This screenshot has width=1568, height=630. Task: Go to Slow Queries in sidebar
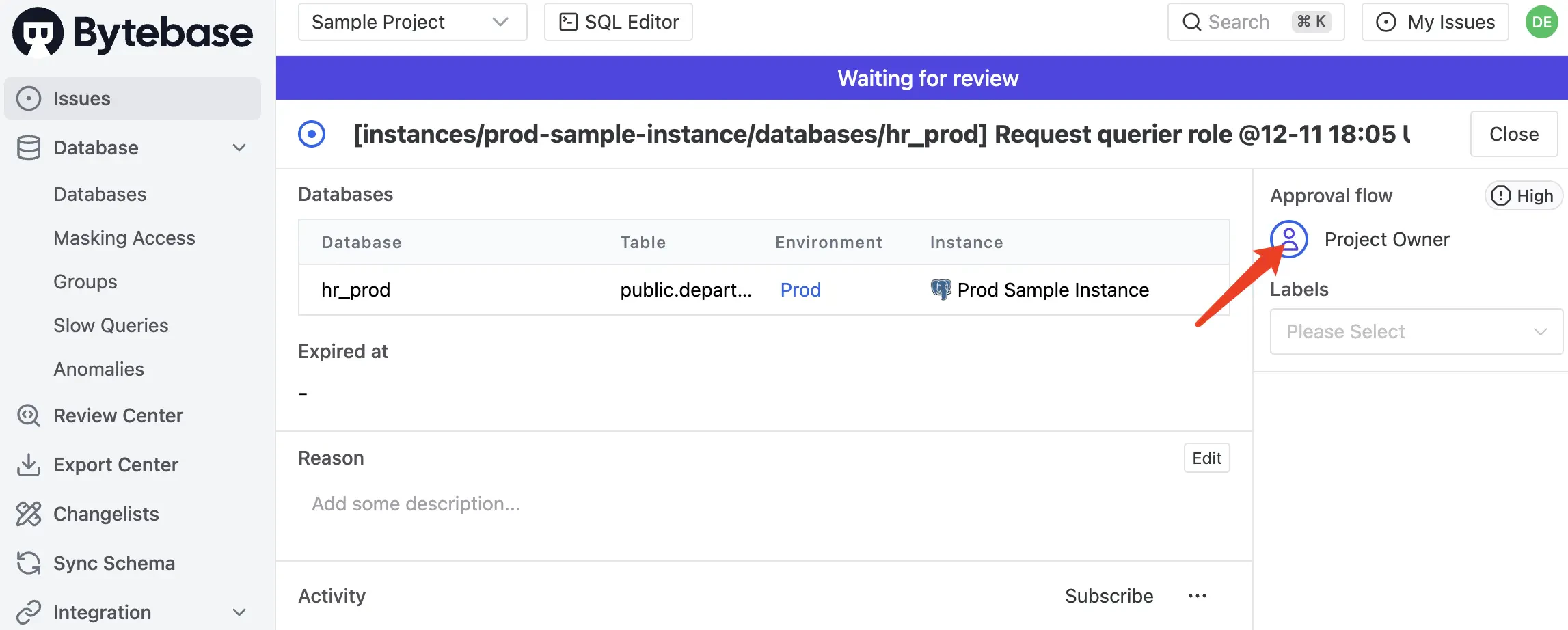click(x=111, y=325)
